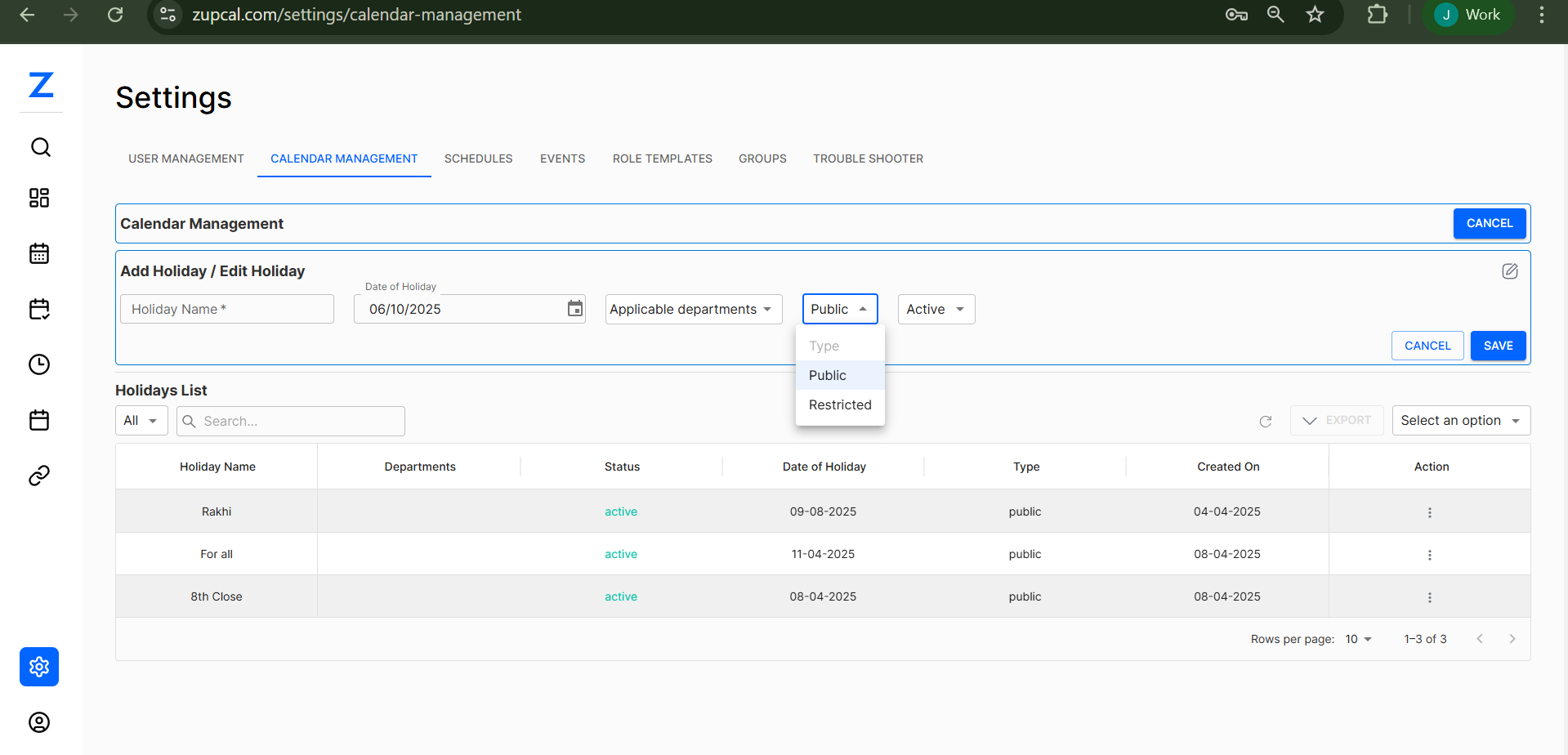Open the link icon in the left sidebar
The image size is (1568, 755).
click(x=39, y=476)
